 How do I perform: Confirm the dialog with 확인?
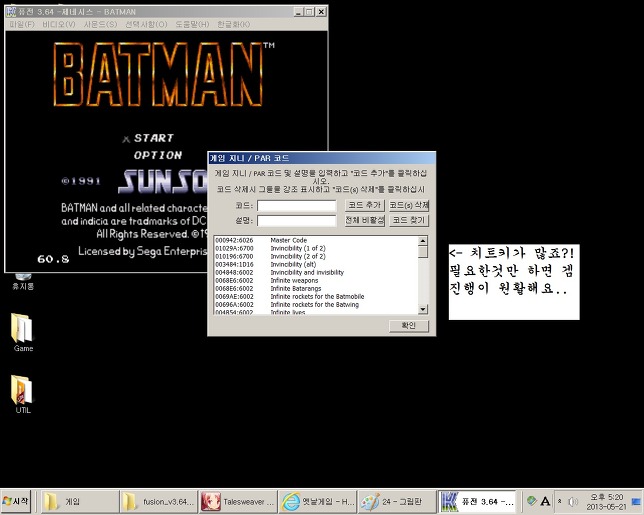tap(409, 326)
